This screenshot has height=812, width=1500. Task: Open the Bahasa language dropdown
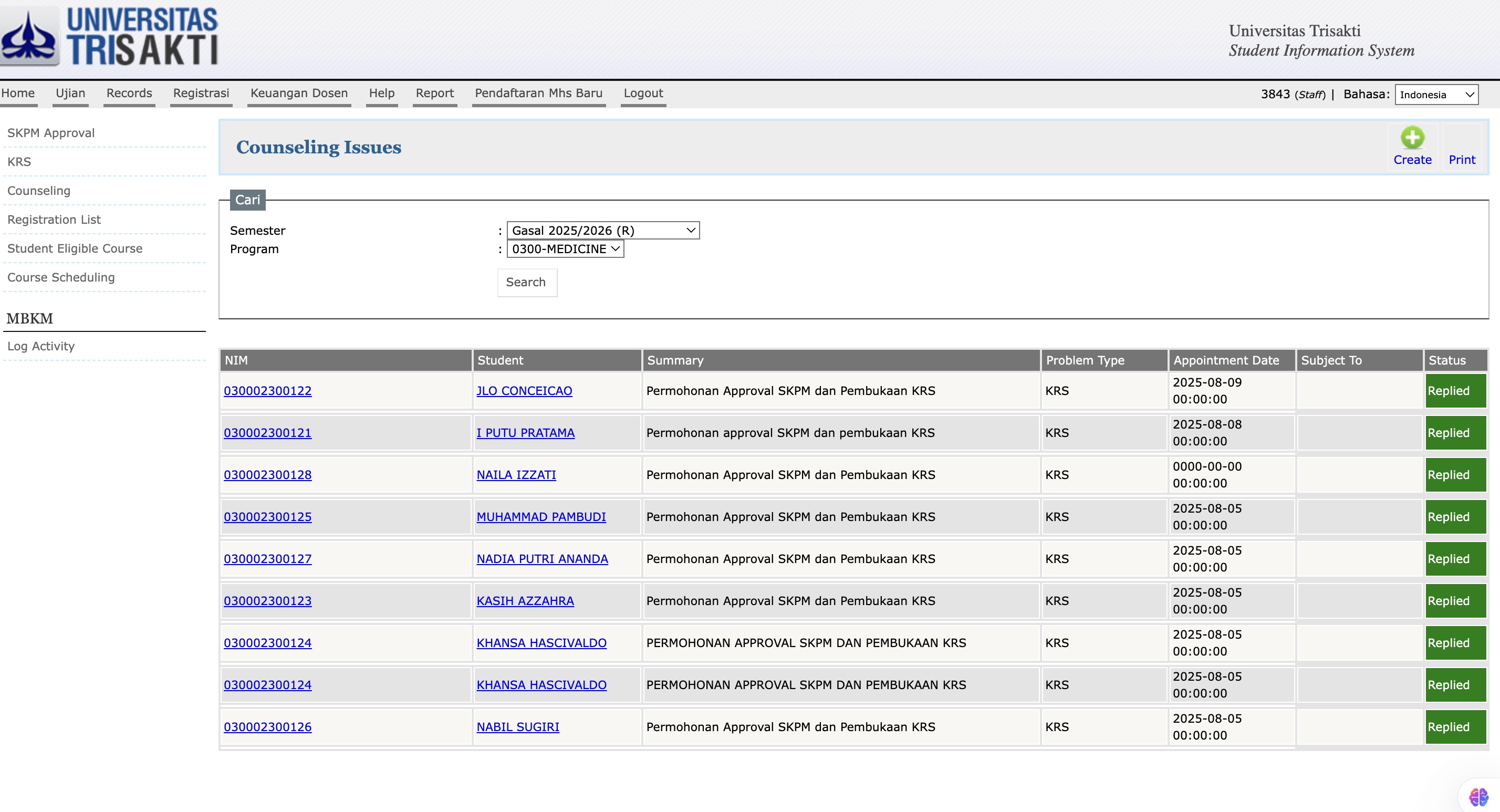(1436, 95)
